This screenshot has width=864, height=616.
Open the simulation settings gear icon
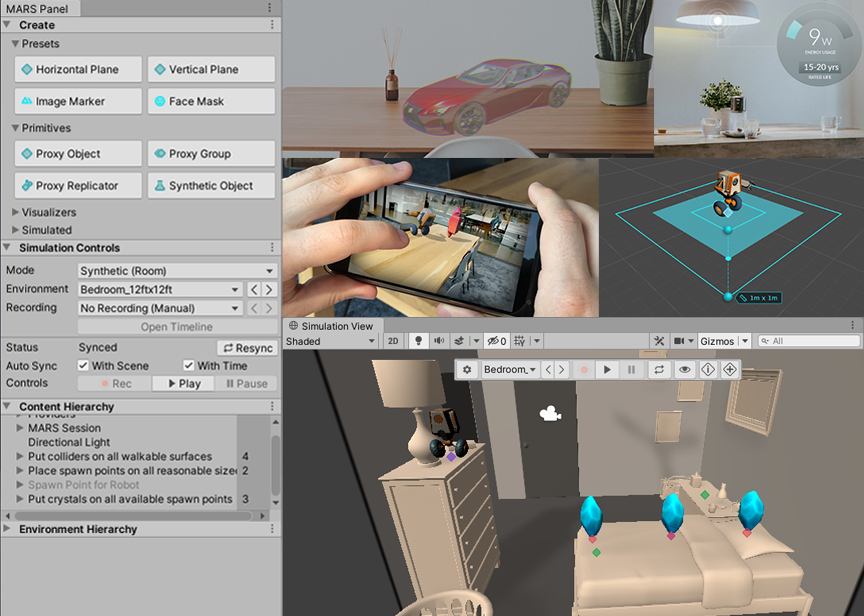point(467,369)
